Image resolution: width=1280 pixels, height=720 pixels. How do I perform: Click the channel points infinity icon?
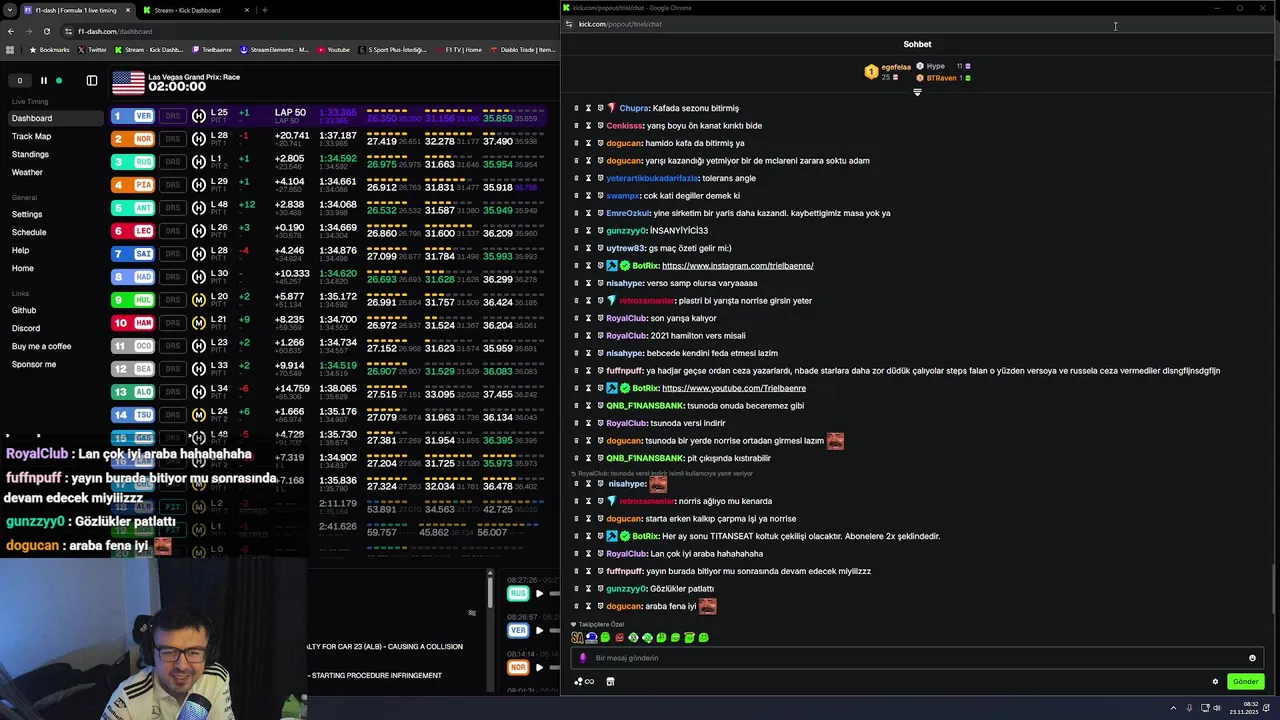pos(584,682)
